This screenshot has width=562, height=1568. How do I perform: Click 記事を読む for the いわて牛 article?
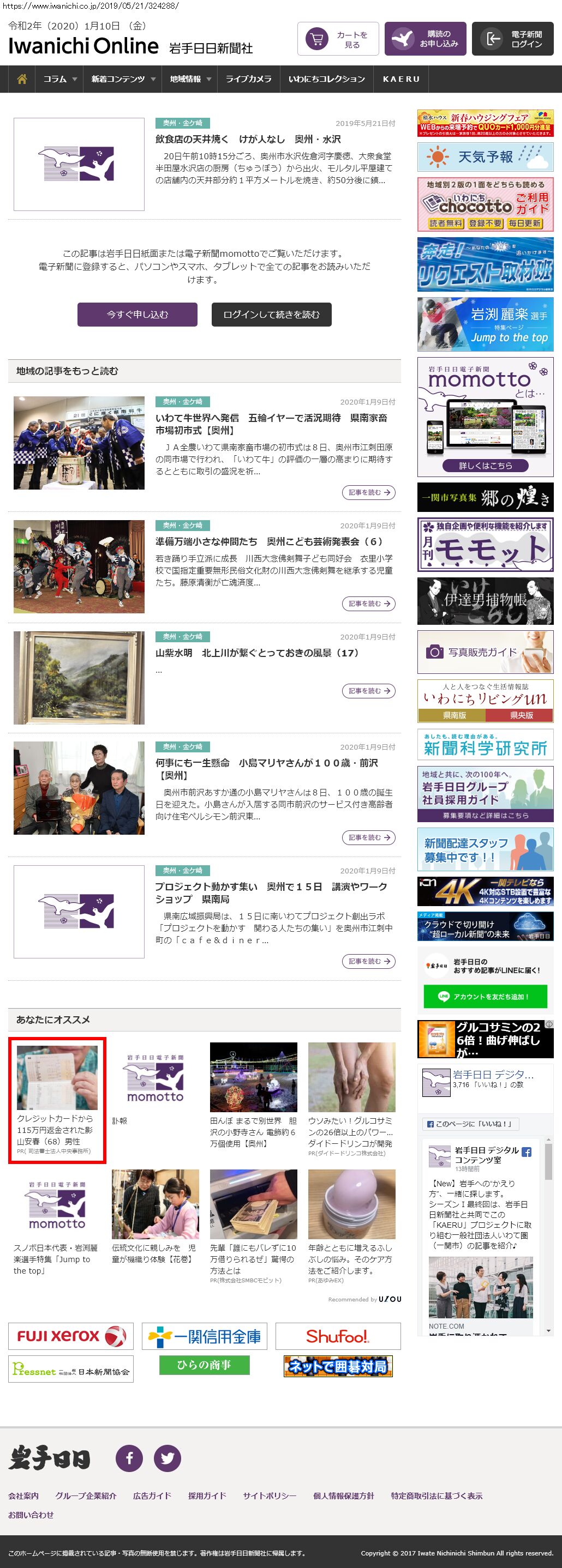pos(368,492)
